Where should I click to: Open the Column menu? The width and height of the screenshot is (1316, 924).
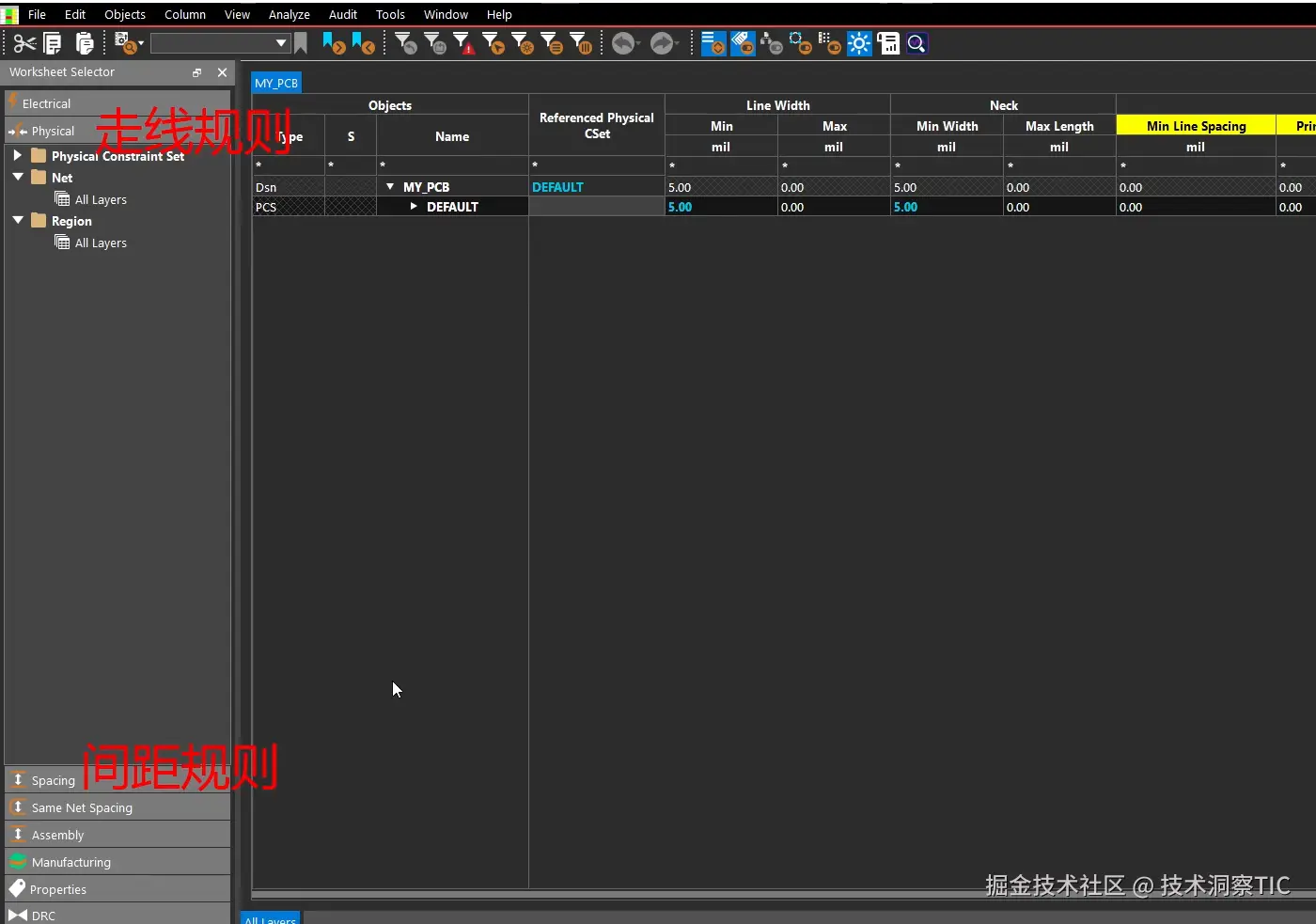185,14
